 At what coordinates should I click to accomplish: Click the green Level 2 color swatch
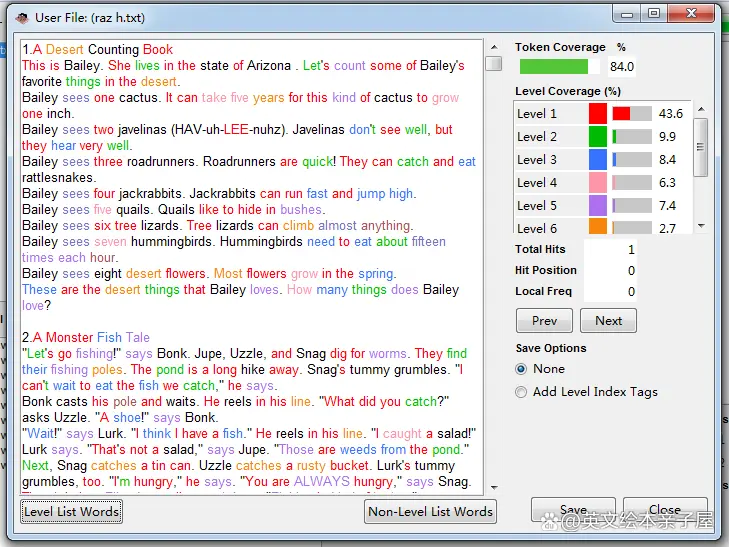click(x=597, y=137)
